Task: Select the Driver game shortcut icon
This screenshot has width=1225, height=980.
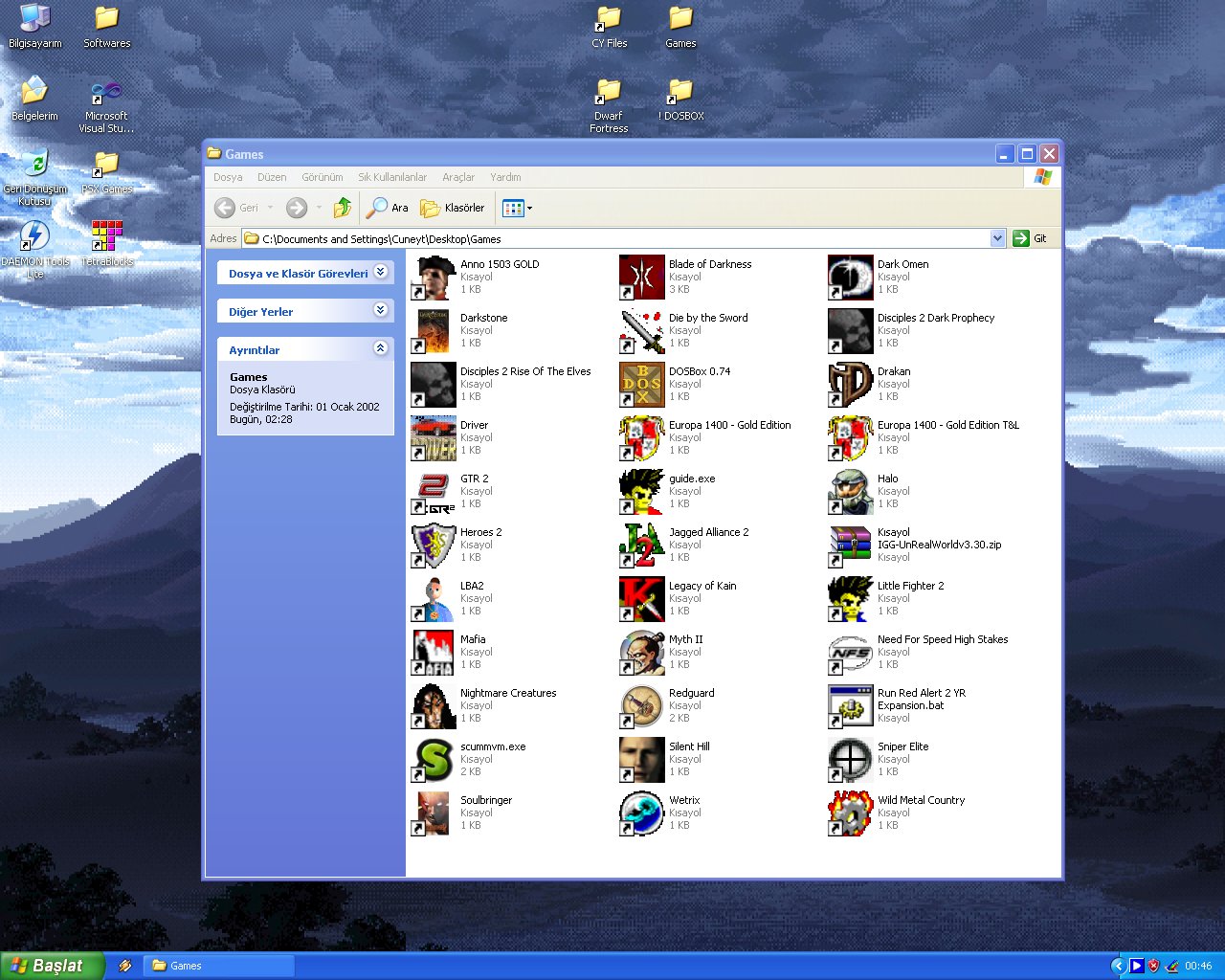Action: [433, 438]
